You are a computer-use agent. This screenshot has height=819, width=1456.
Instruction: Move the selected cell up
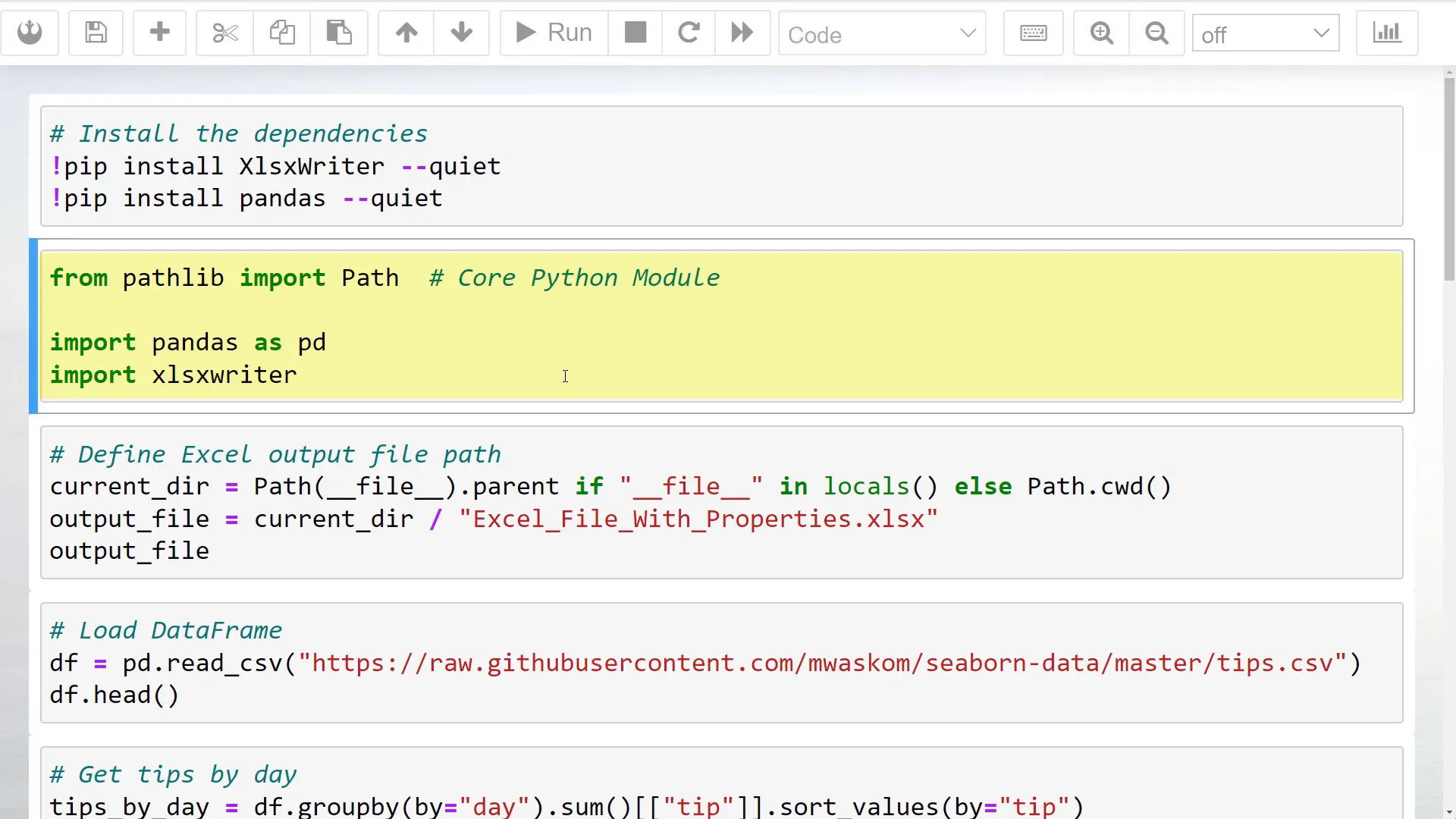click(406, 33)
